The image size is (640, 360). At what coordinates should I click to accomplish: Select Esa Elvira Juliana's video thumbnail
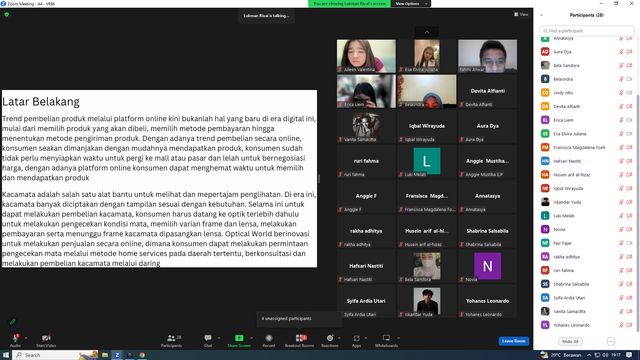pos(427,56)
